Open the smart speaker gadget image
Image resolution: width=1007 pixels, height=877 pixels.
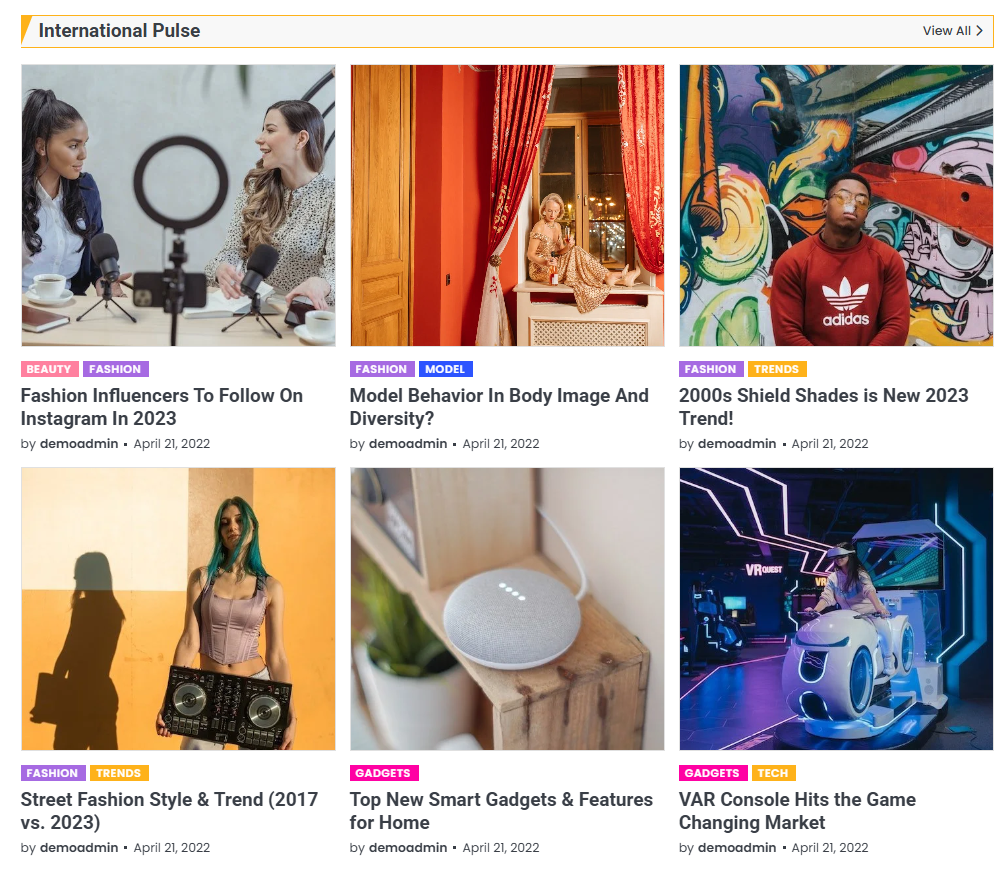(507, 609)
